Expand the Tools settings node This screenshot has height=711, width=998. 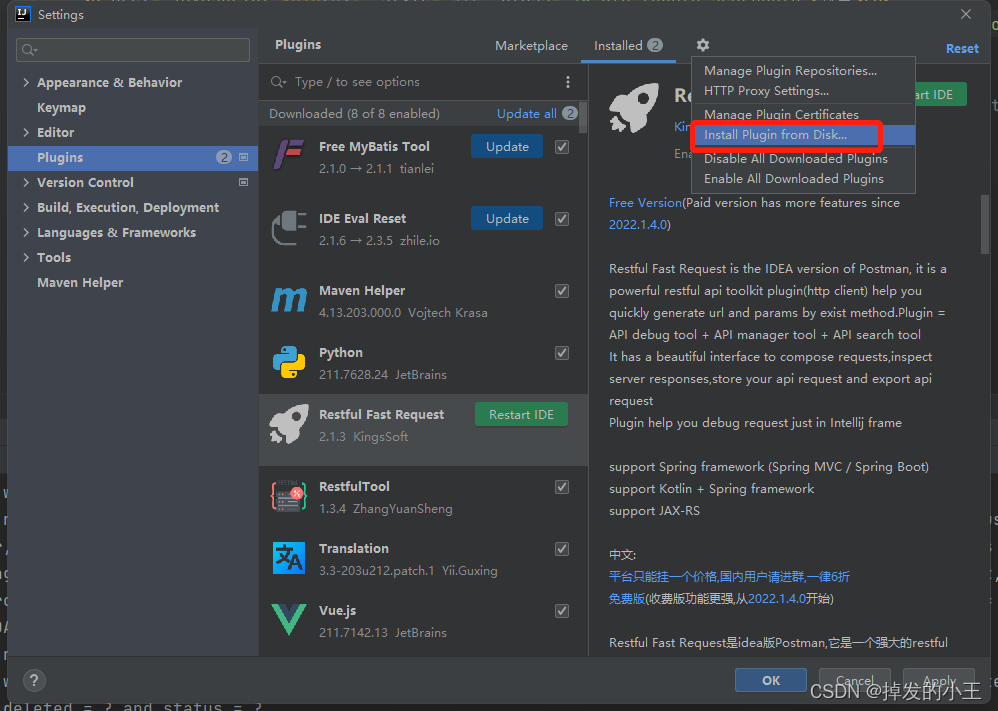(x=26, y=257)
